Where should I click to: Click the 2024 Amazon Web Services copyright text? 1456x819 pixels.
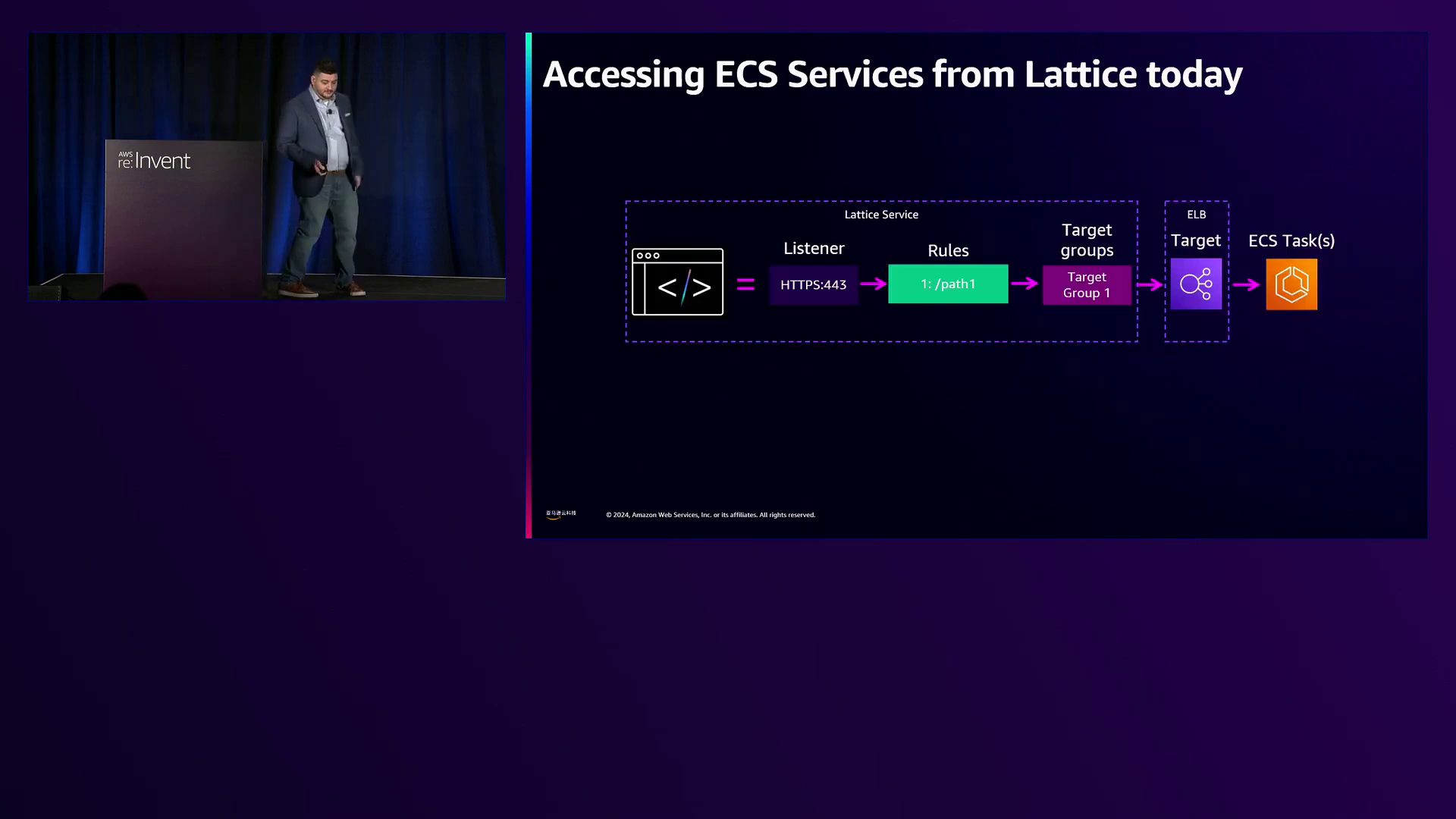(x=711, y=515)
